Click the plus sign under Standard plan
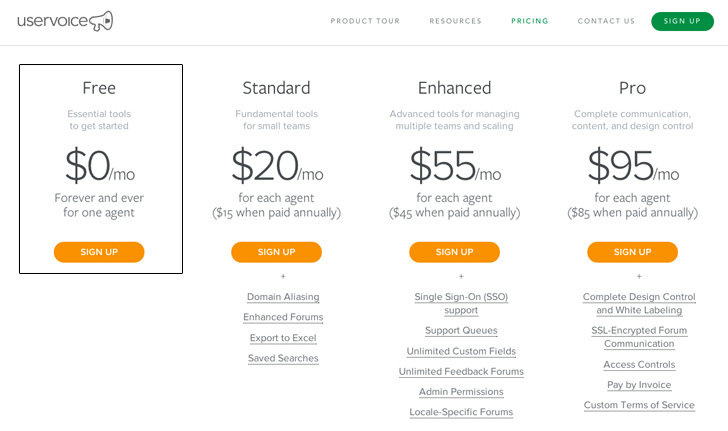This screenshot has width=728, height=431. tap(283, 276)
